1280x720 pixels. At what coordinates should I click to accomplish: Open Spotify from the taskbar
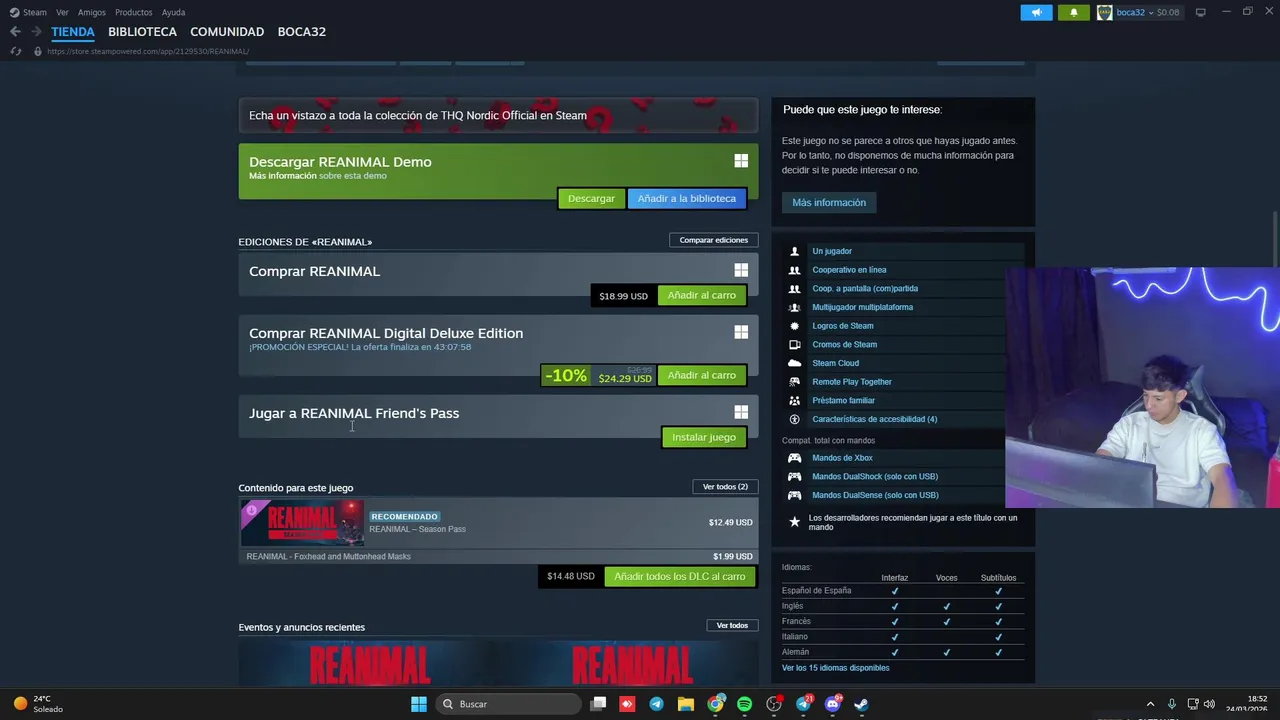[744, 704]
